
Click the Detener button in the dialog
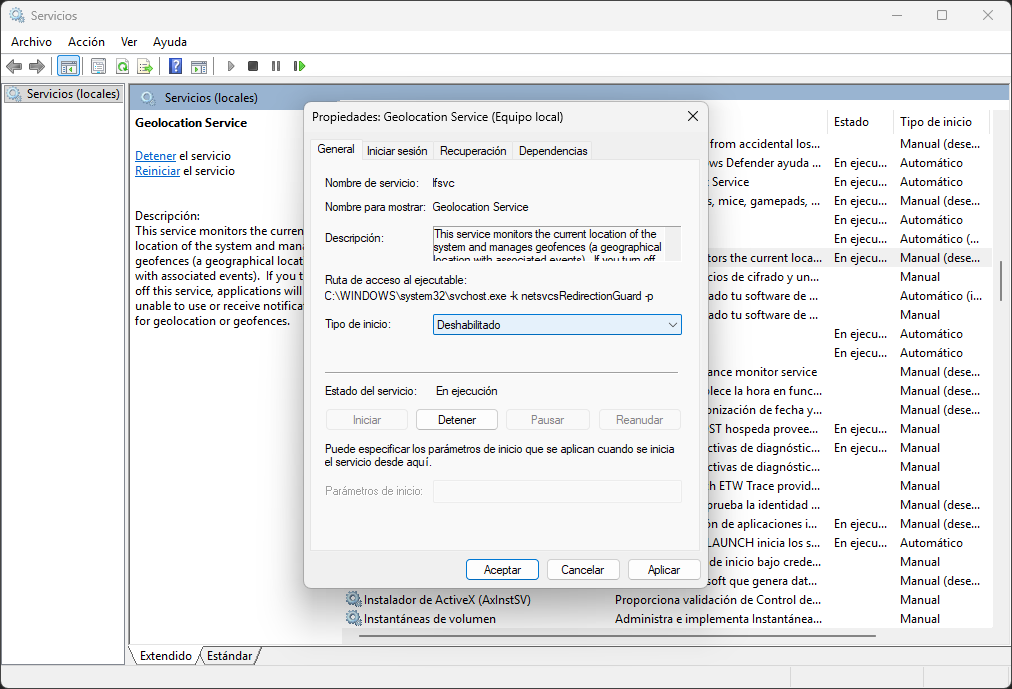tap(457, 420)
